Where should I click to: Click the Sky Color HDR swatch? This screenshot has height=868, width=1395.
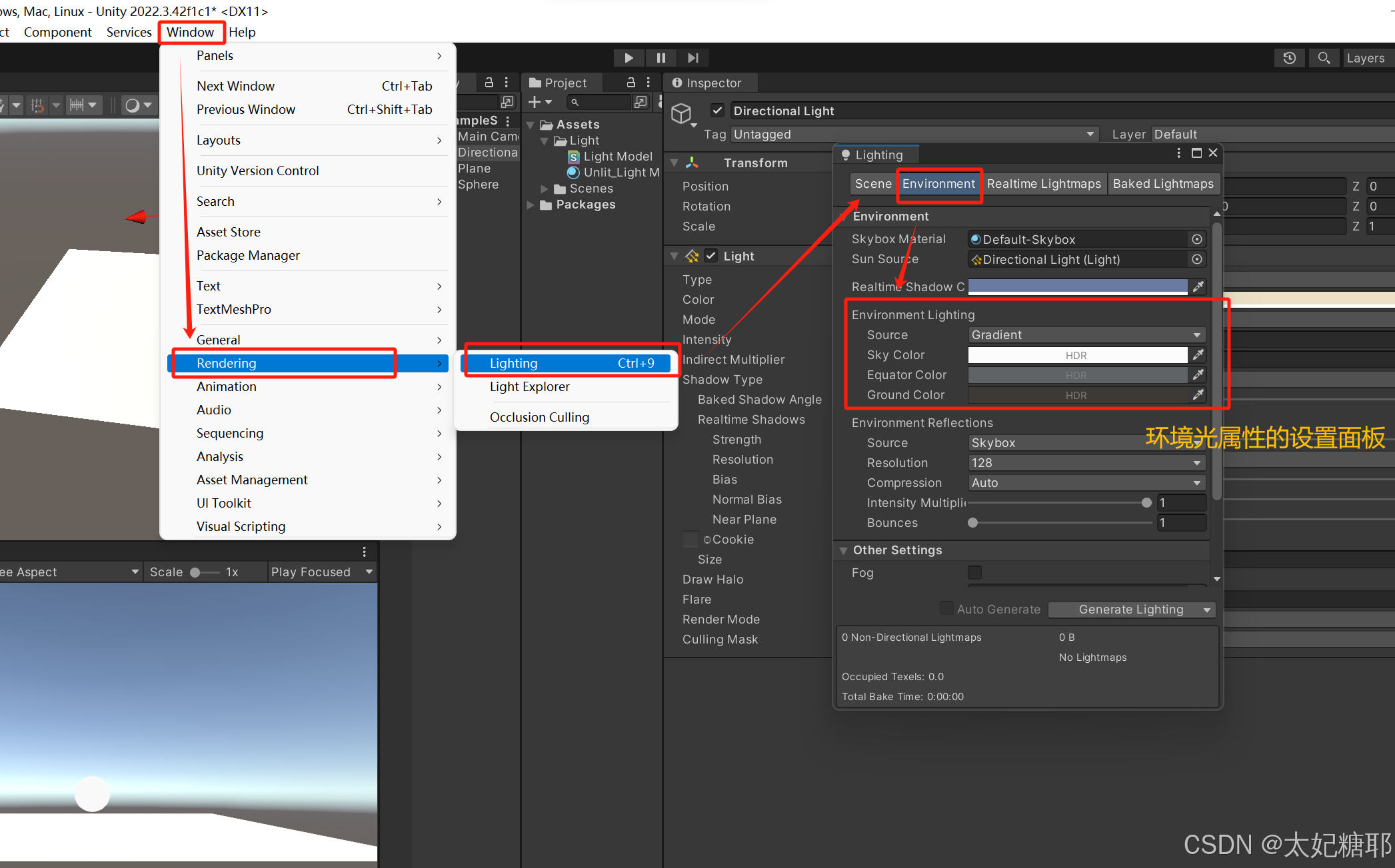pos(1077,355)
